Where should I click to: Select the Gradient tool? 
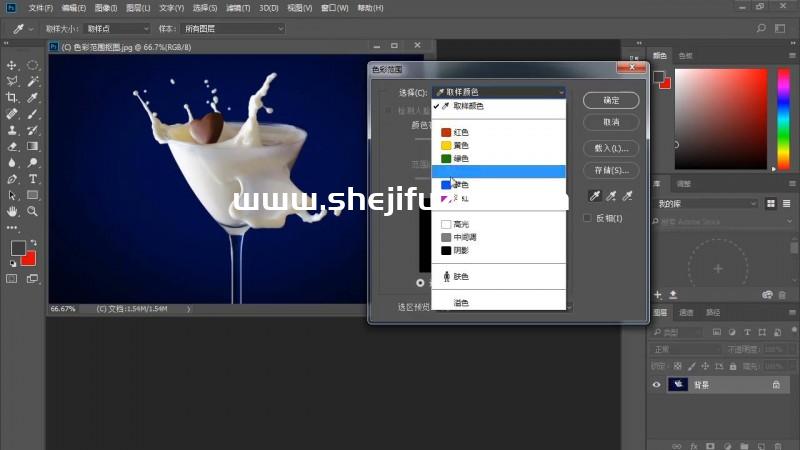pos(32,146)
